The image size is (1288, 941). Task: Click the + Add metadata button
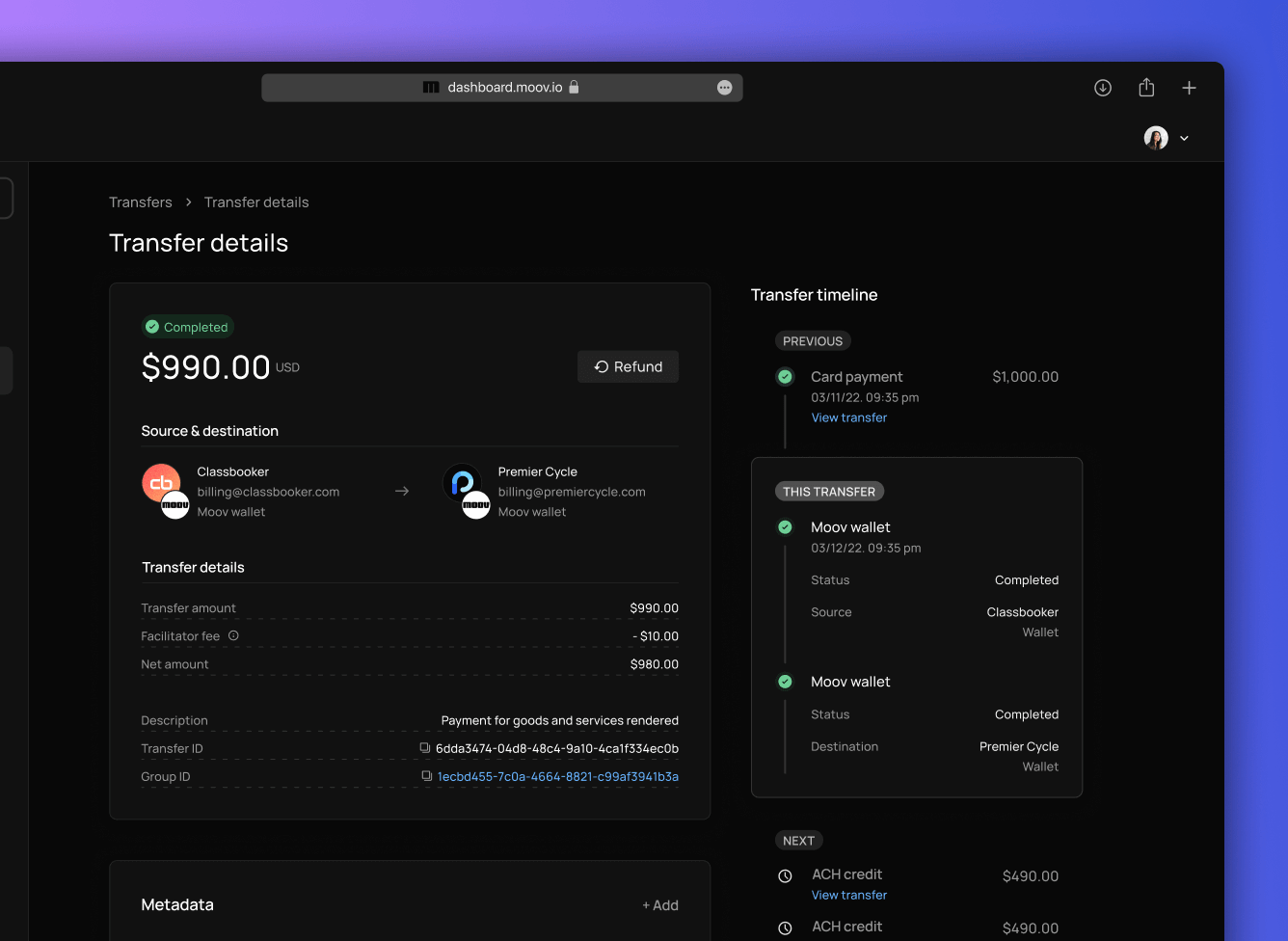point(660,905)
